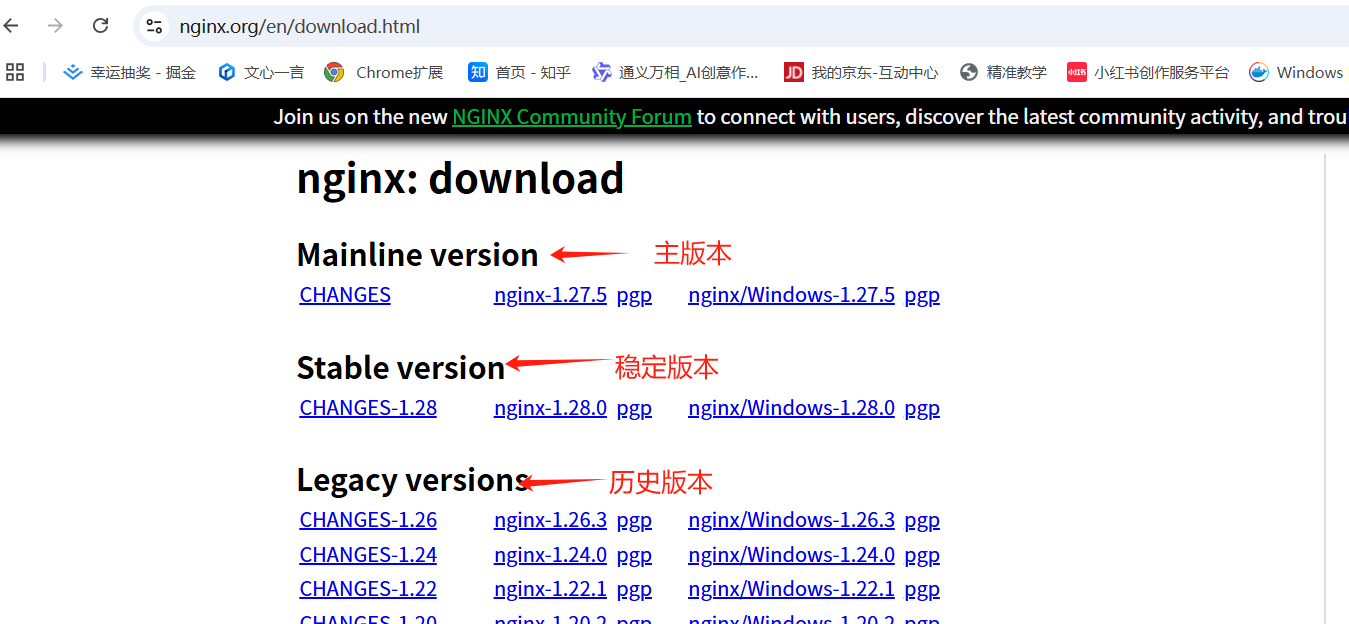Screen dimensions: 1349x624
Task: Click the forward navigation arrow
Action: (55, 25)
